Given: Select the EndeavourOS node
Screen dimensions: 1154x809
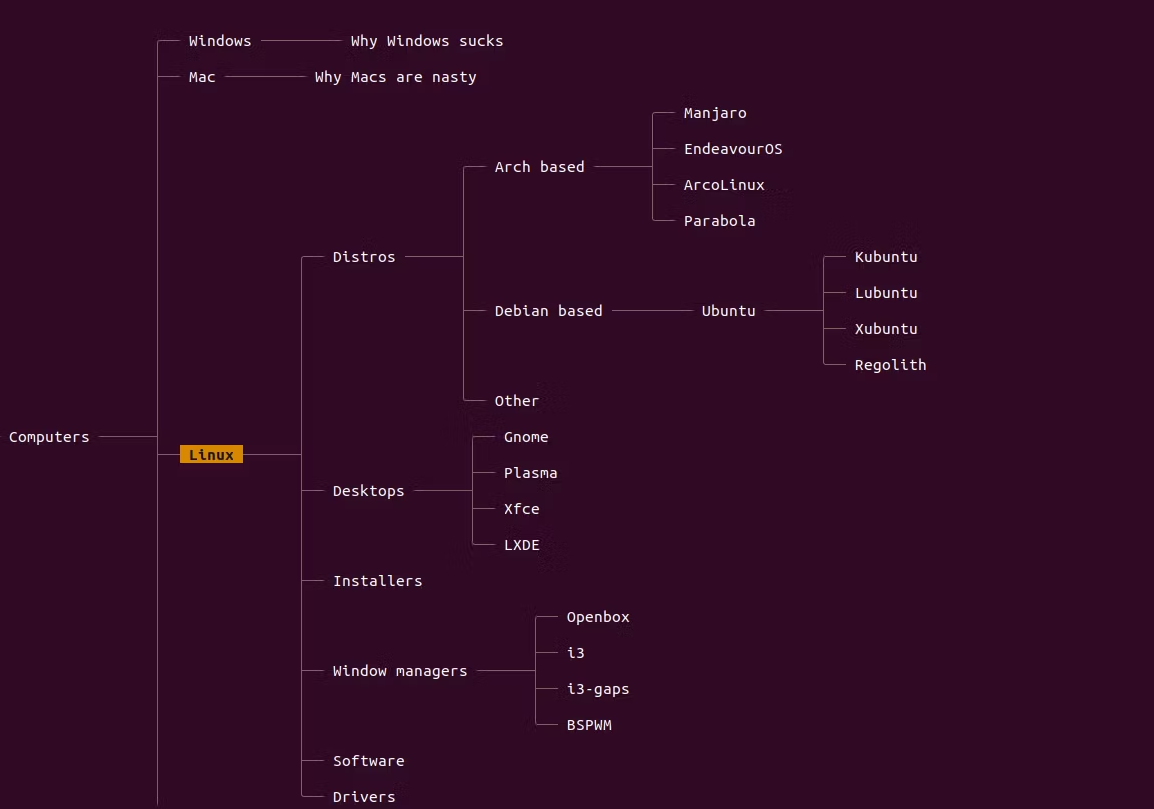Looking at the screenshot, I should click(733, 149).
